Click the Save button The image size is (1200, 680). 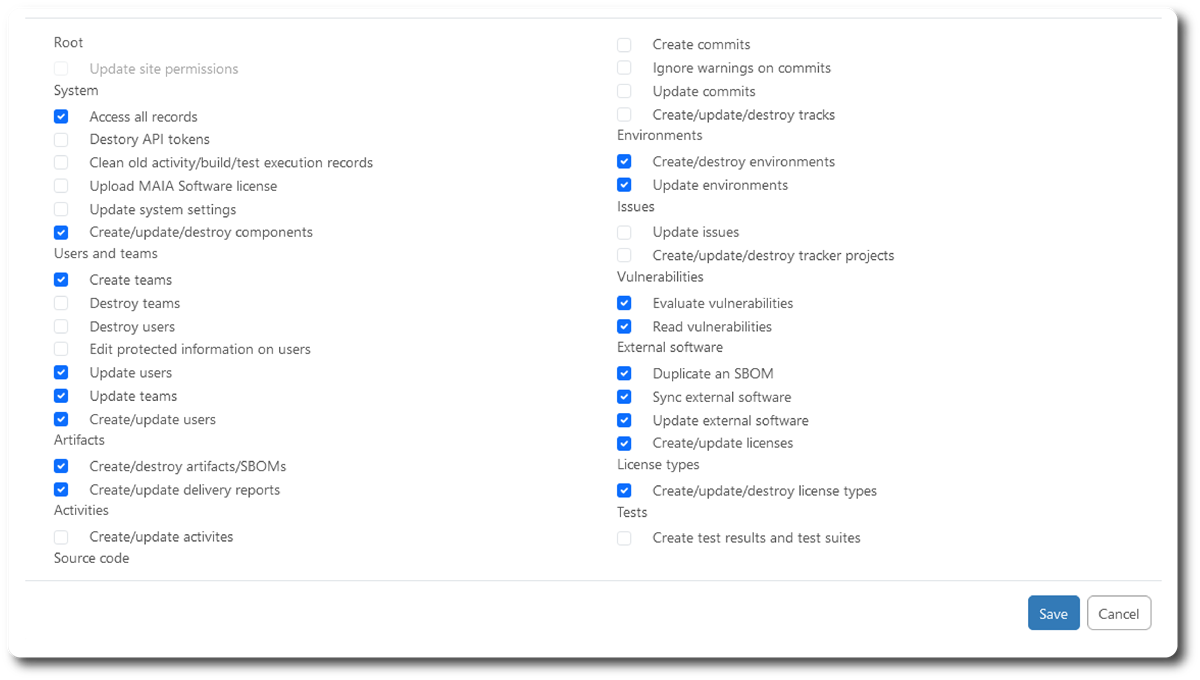coord(1053,614)
